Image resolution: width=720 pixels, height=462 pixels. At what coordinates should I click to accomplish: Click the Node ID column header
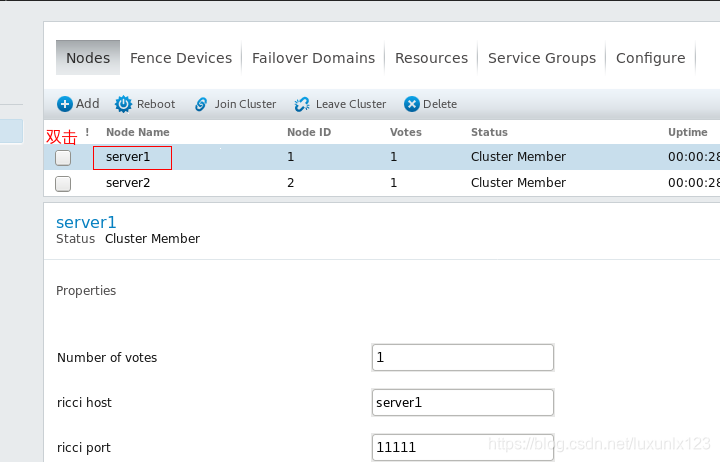[309, 132]
